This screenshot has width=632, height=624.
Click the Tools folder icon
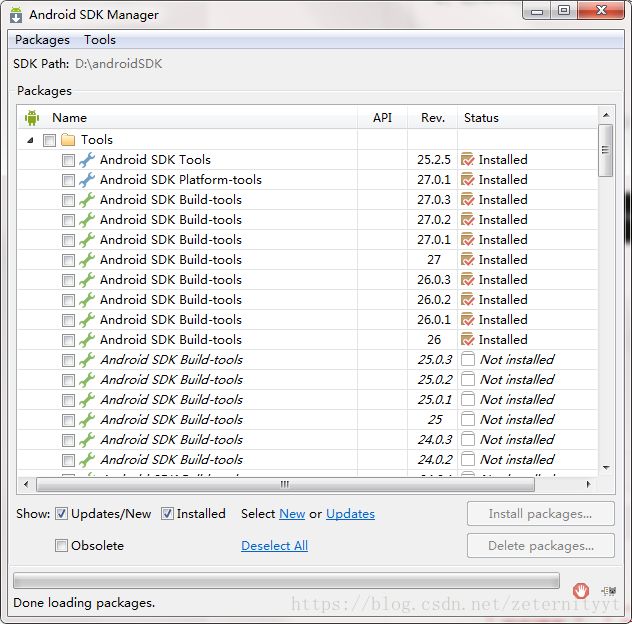(68, 140)
